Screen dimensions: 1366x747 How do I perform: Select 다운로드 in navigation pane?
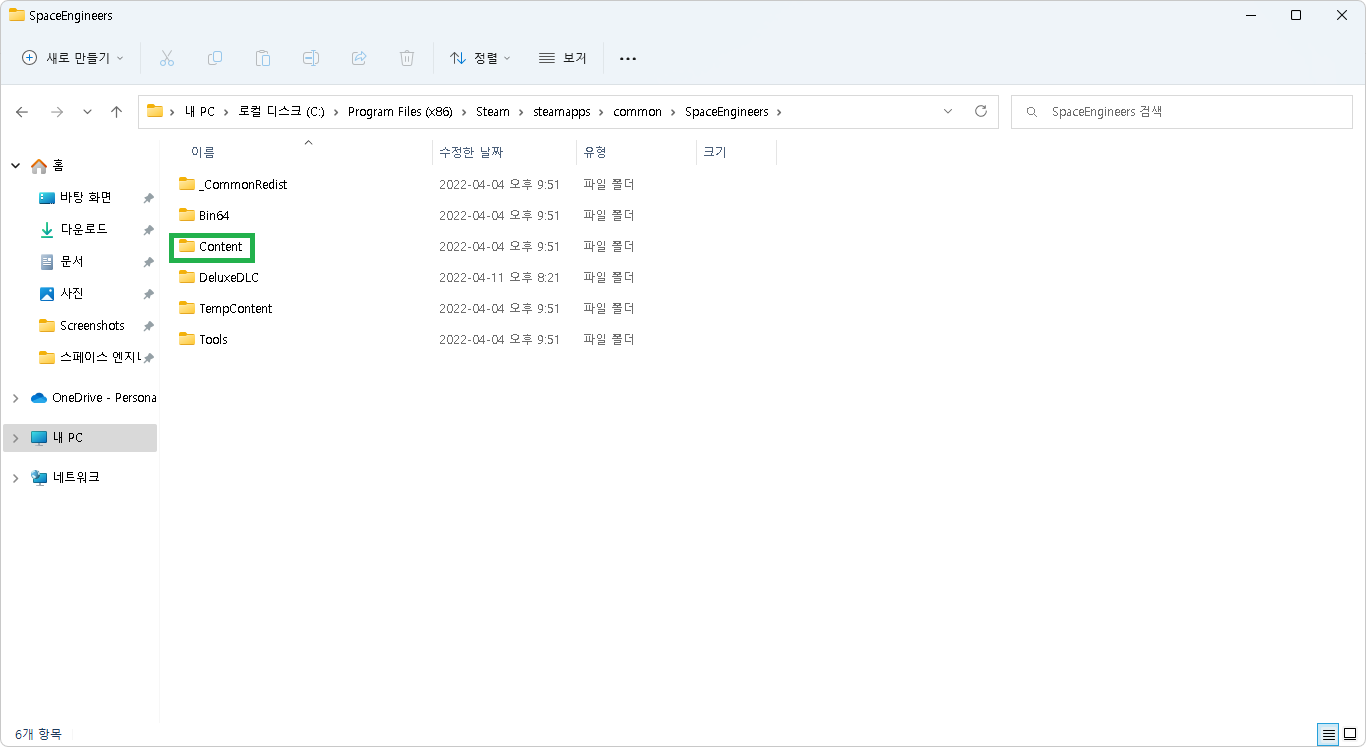(83, 230)
